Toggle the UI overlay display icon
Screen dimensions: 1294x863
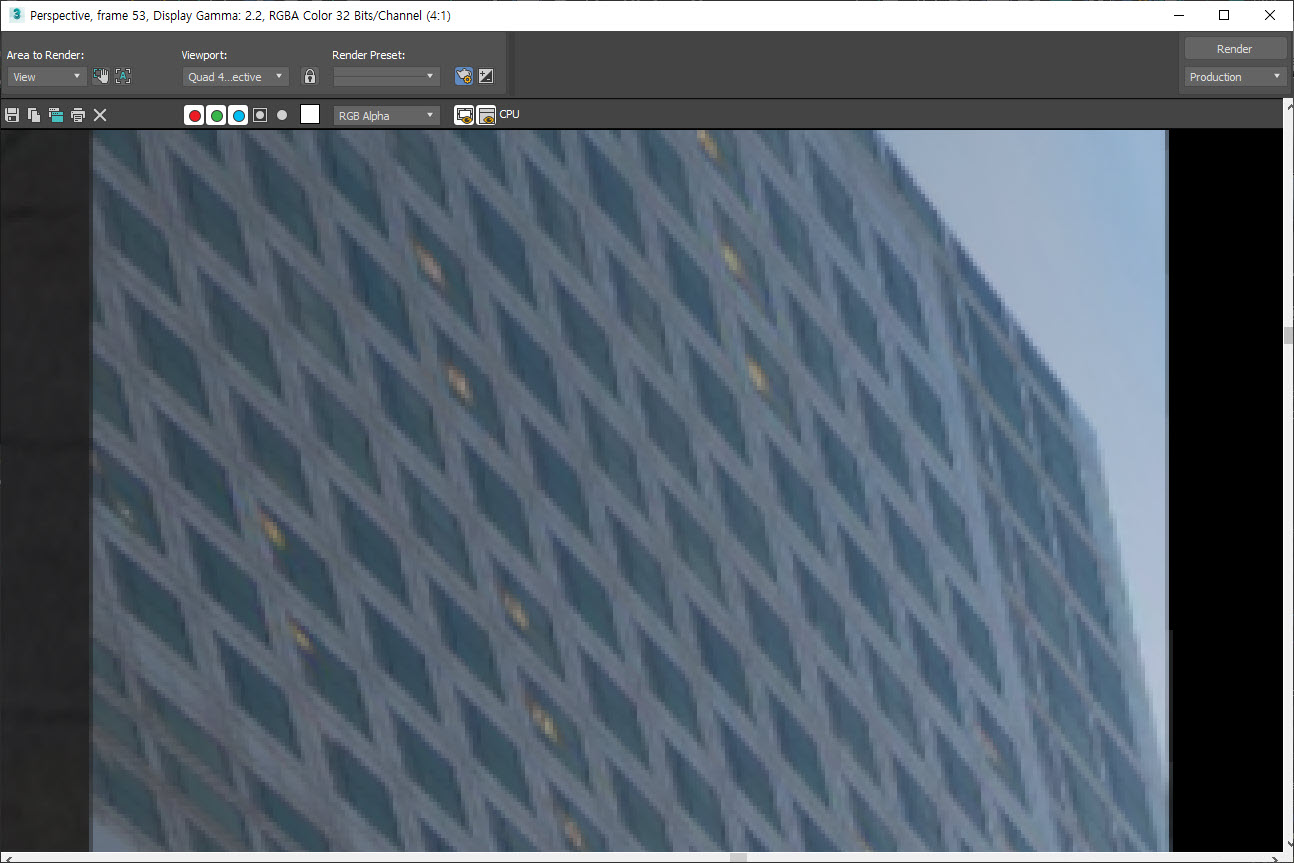464,115
